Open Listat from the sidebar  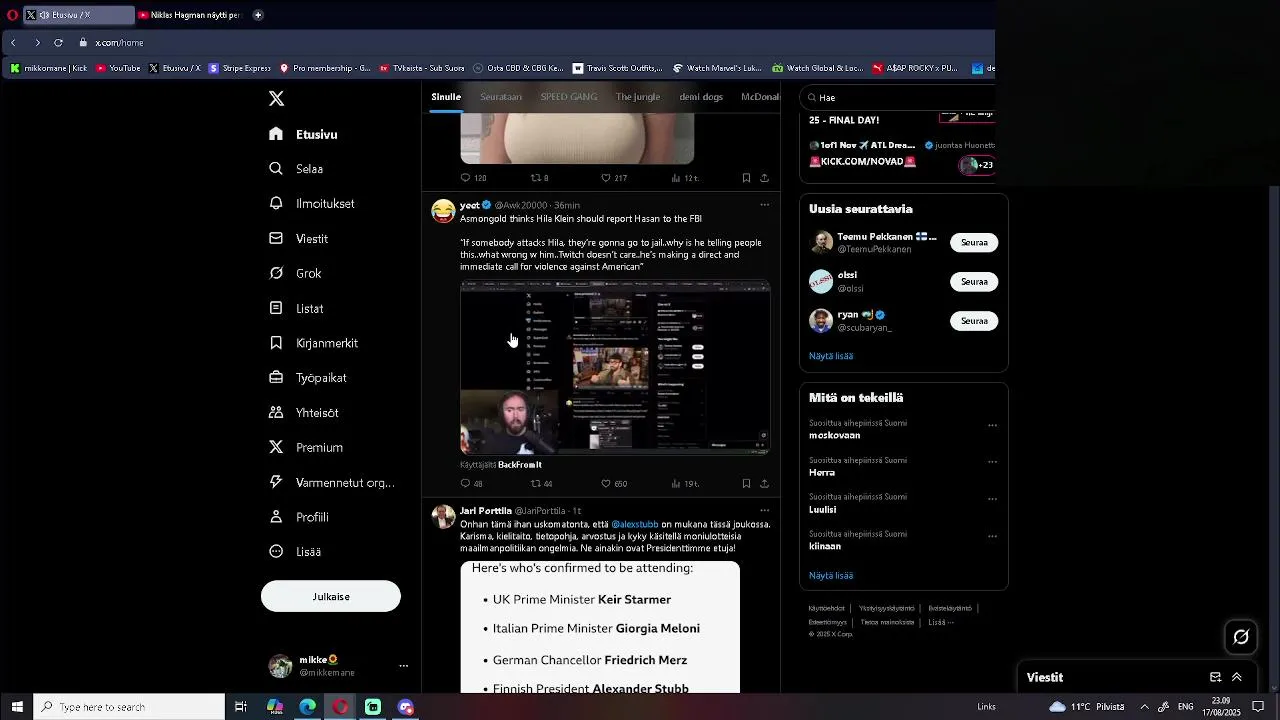tap(297, 308)
